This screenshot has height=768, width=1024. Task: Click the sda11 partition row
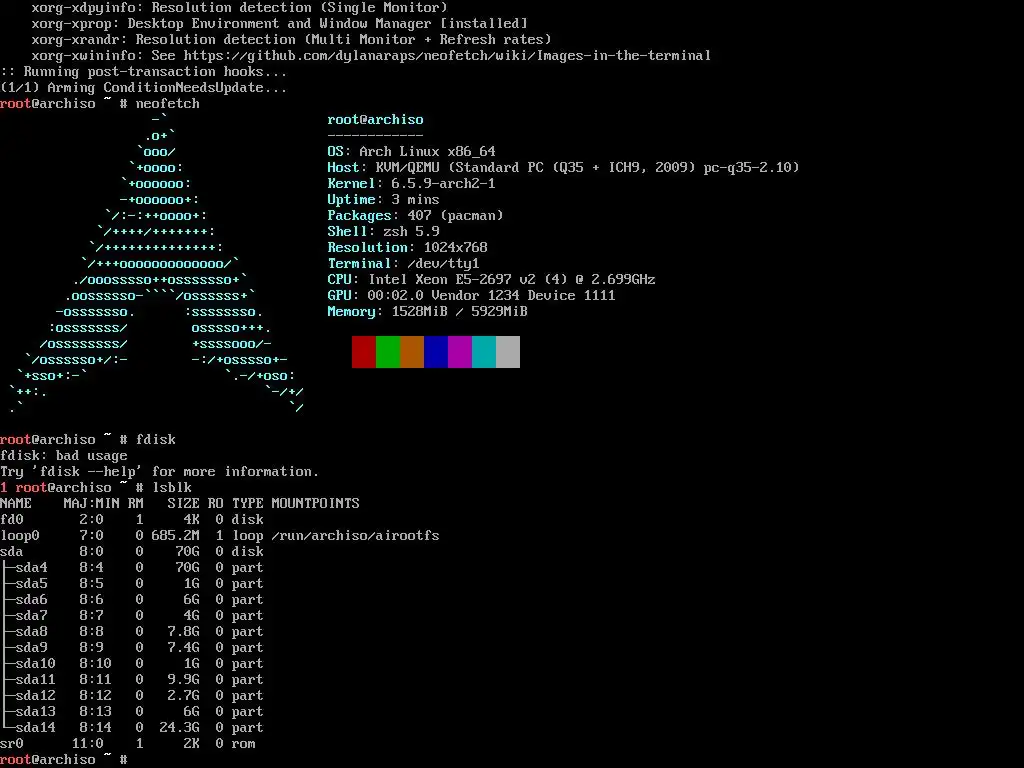(x=132, y=679)
